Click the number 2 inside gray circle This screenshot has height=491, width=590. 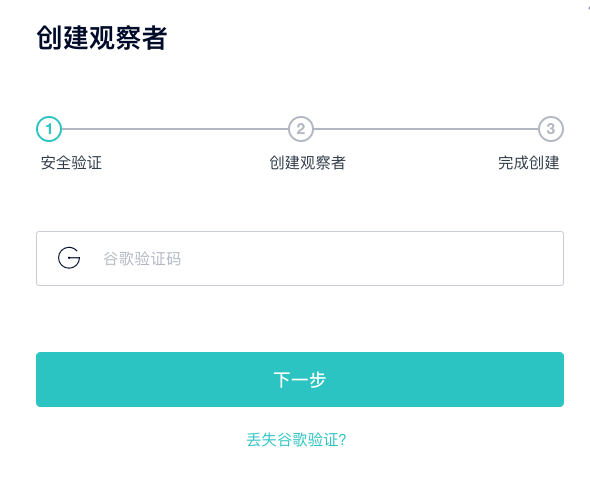[301, 129]
